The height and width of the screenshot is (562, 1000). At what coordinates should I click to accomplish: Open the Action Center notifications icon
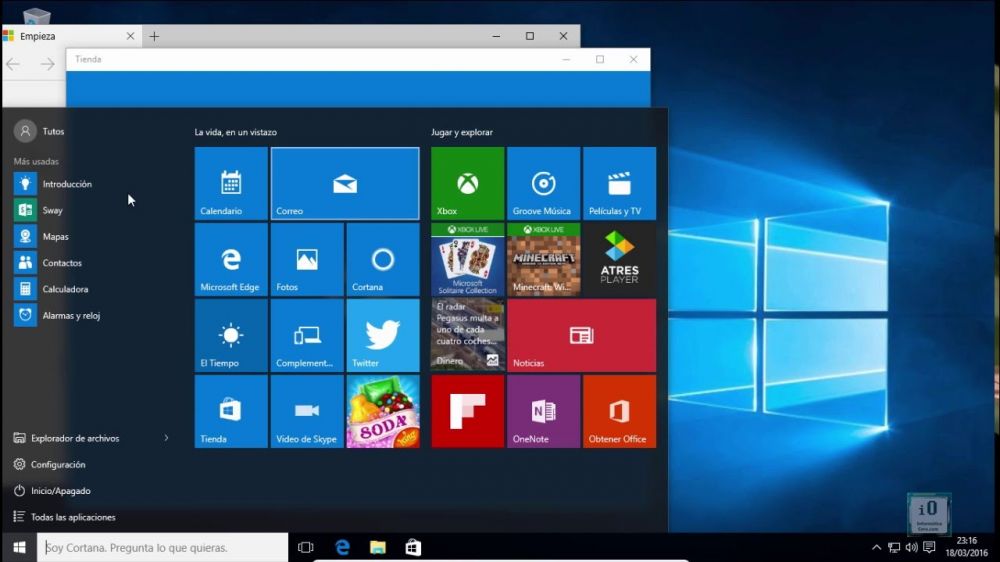[x=929, y=547]
